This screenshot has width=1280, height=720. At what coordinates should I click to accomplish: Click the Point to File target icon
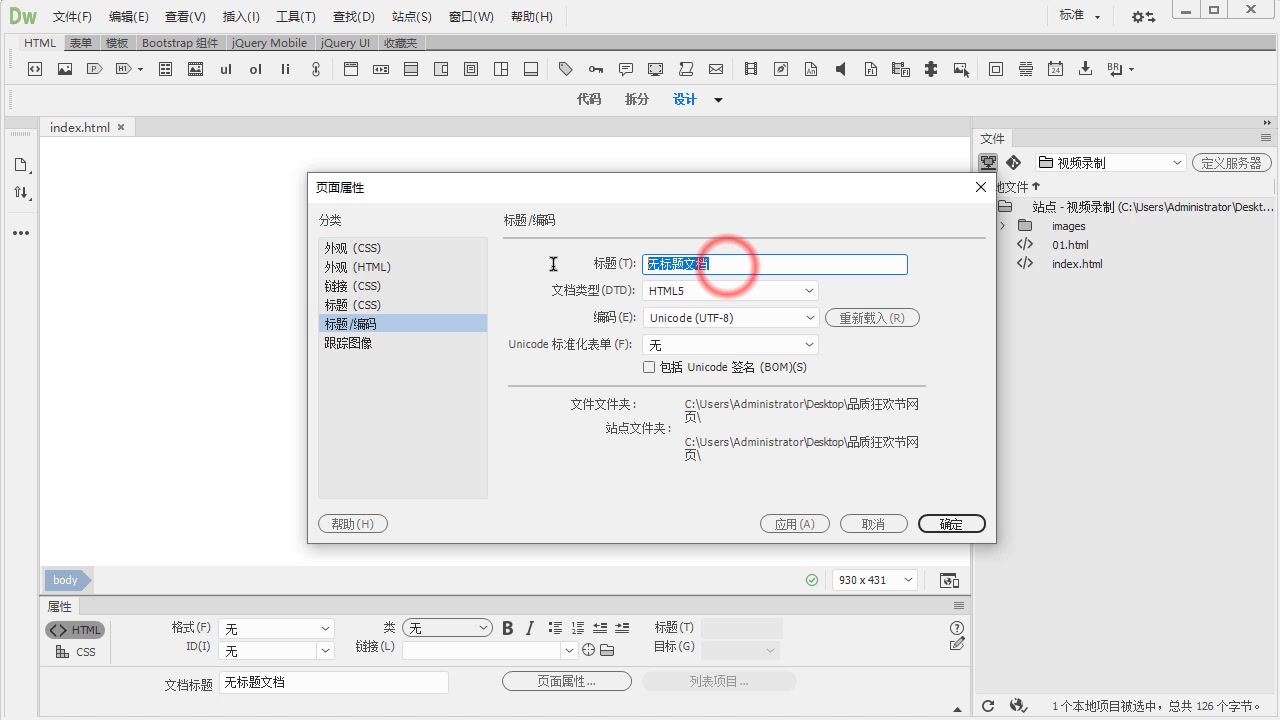point(589,650)
